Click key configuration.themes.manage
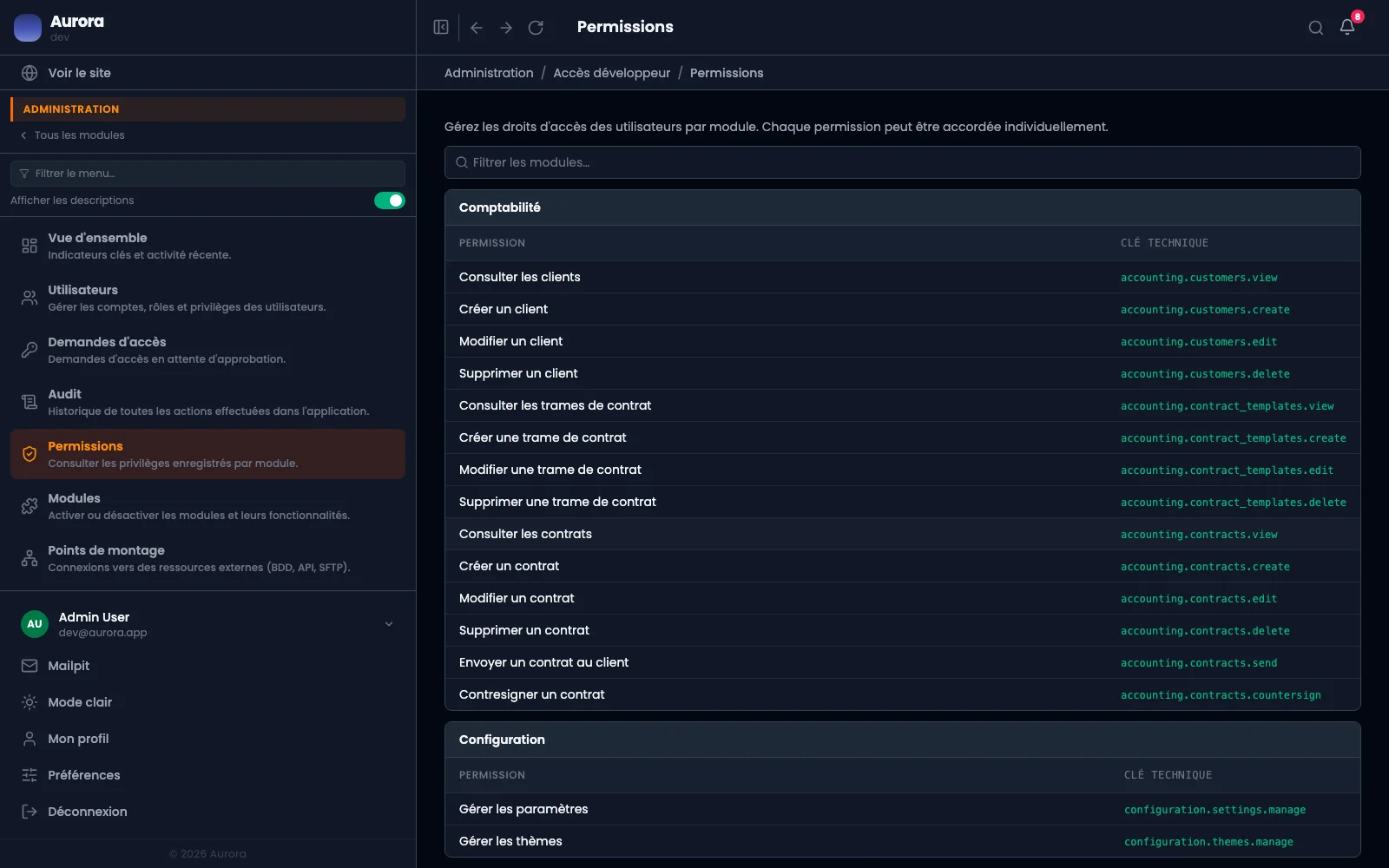This screenshot has height=868, width=1389. 1208,842
